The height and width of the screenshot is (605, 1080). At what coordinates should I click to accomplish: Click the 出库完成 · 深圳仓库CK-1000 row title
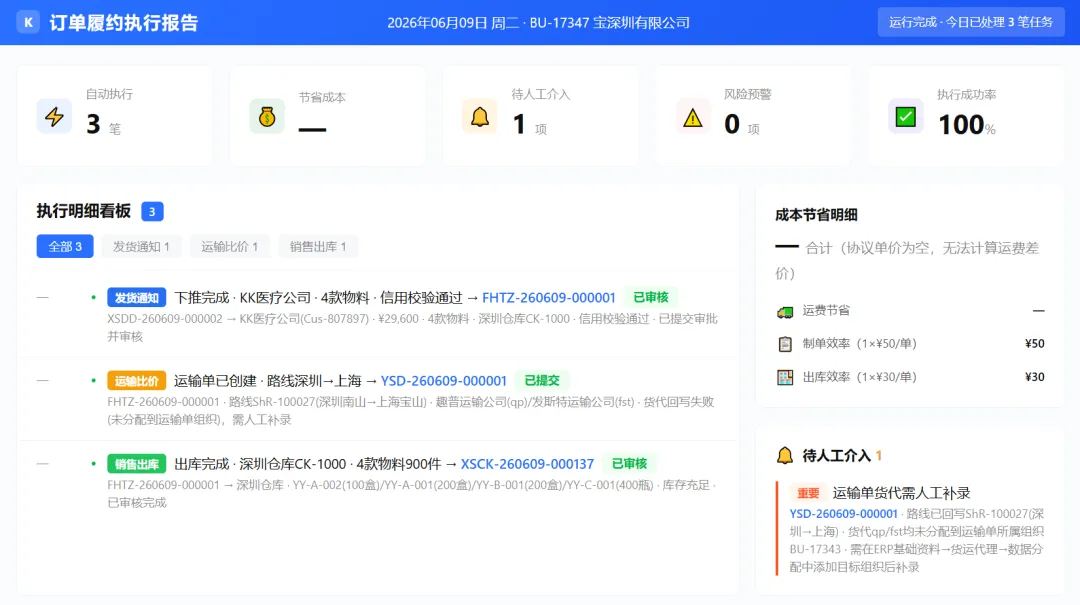pyautogui.click(x=308, y=464)
